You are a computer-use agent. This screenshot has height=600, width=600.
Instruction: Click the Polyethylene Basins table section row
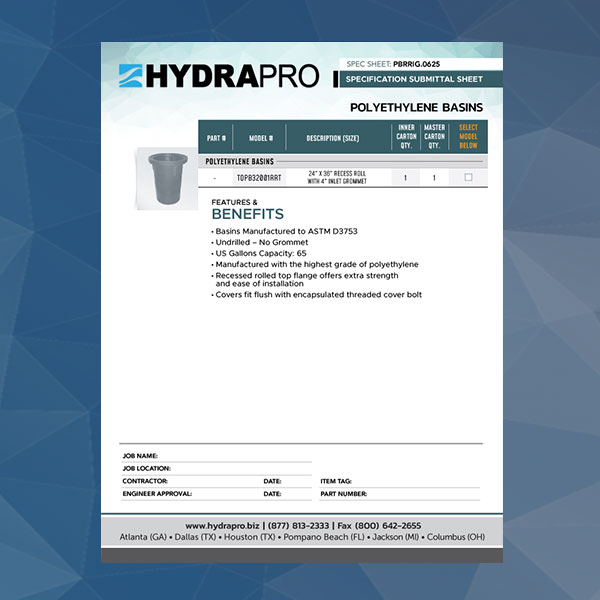point(343,161)
